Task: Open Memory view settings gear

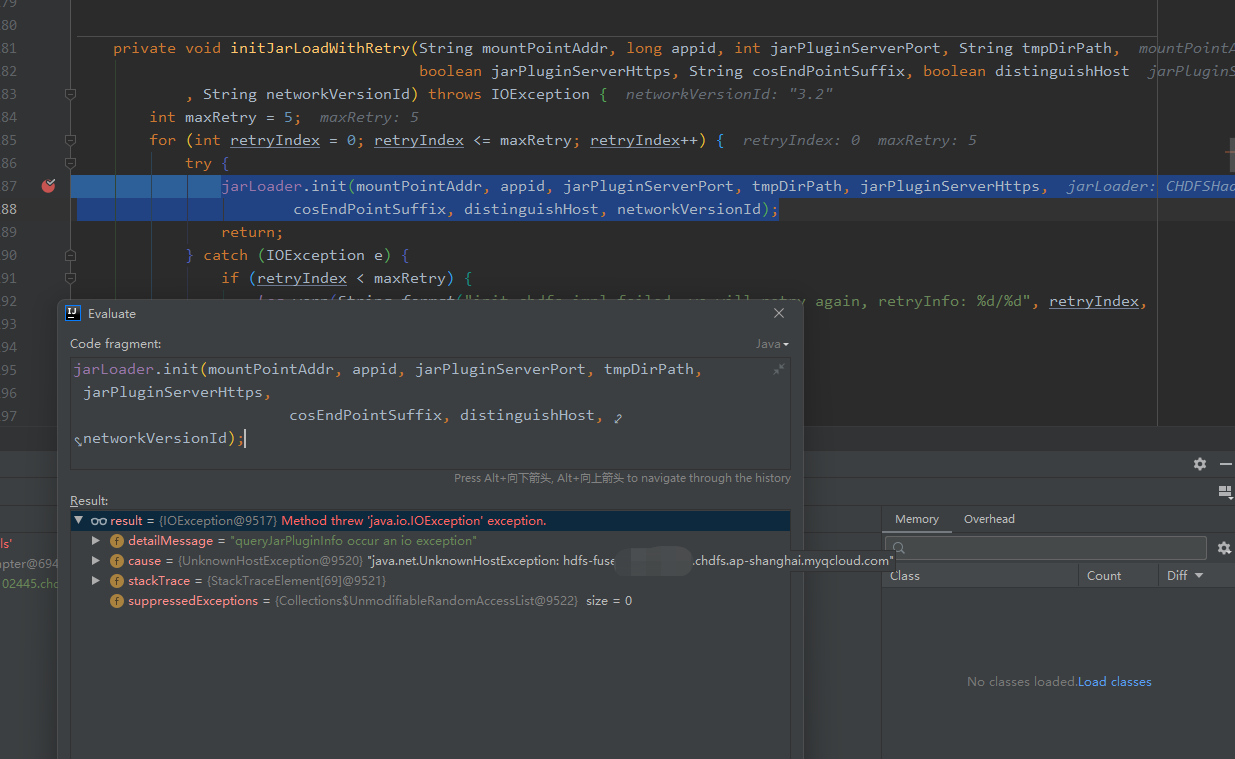Action: tap(1224, 548)
